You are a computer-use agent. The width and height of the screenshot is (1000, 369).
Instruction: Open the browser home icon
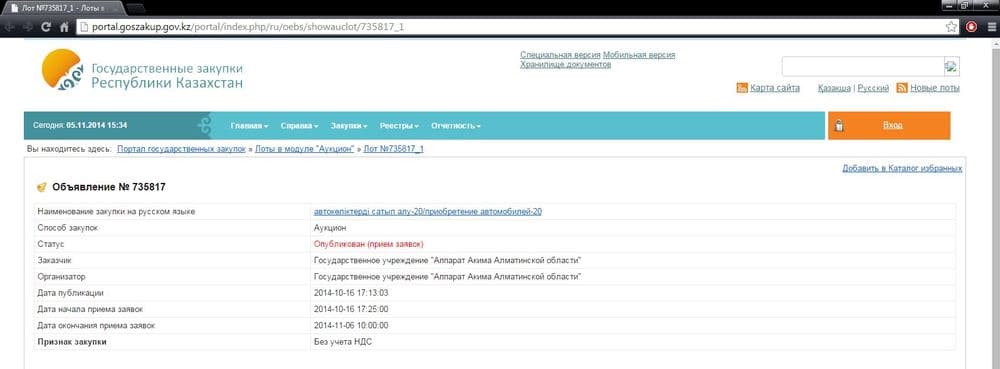64,27
